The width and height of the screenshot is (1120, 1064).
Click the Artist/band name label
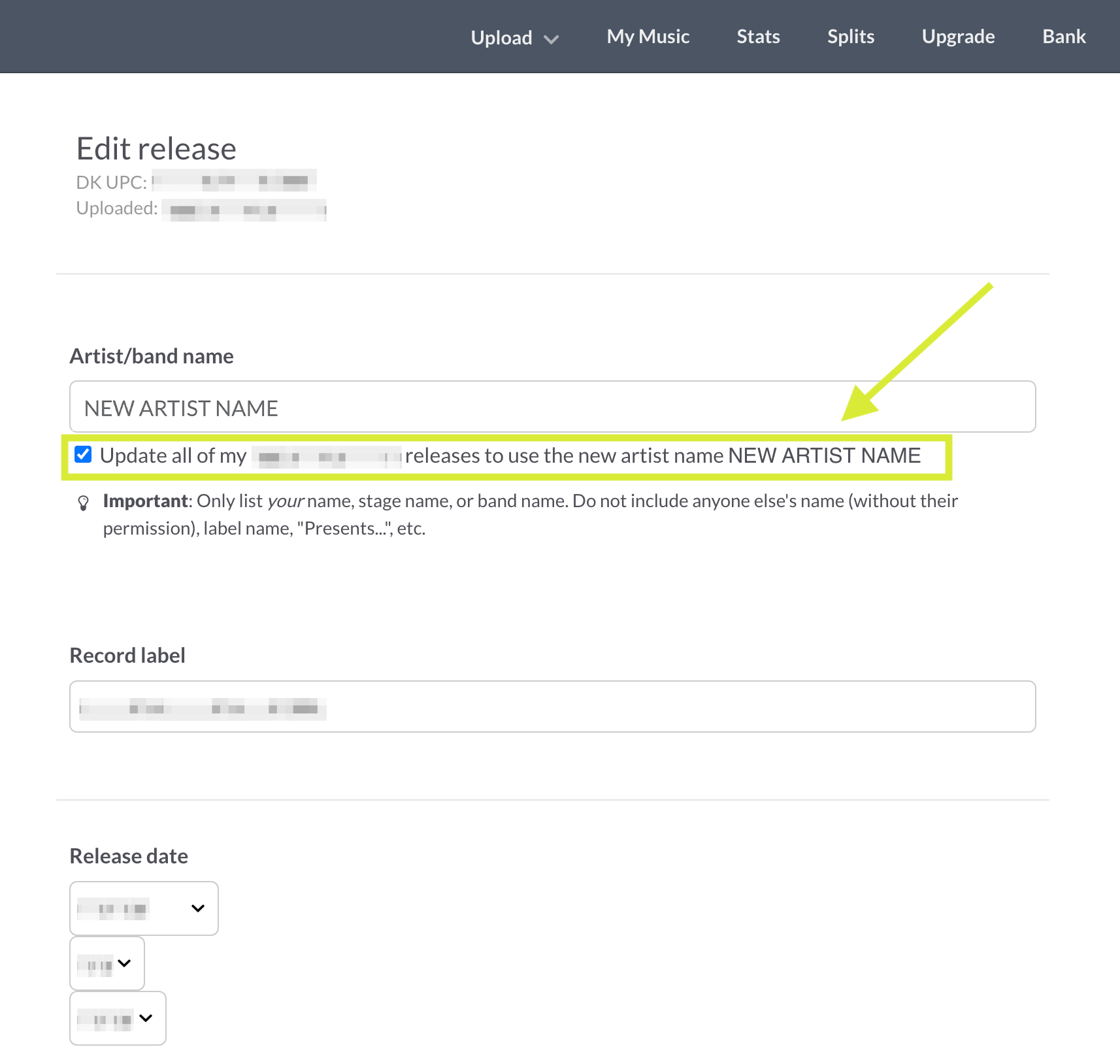(x=152, y=356)
